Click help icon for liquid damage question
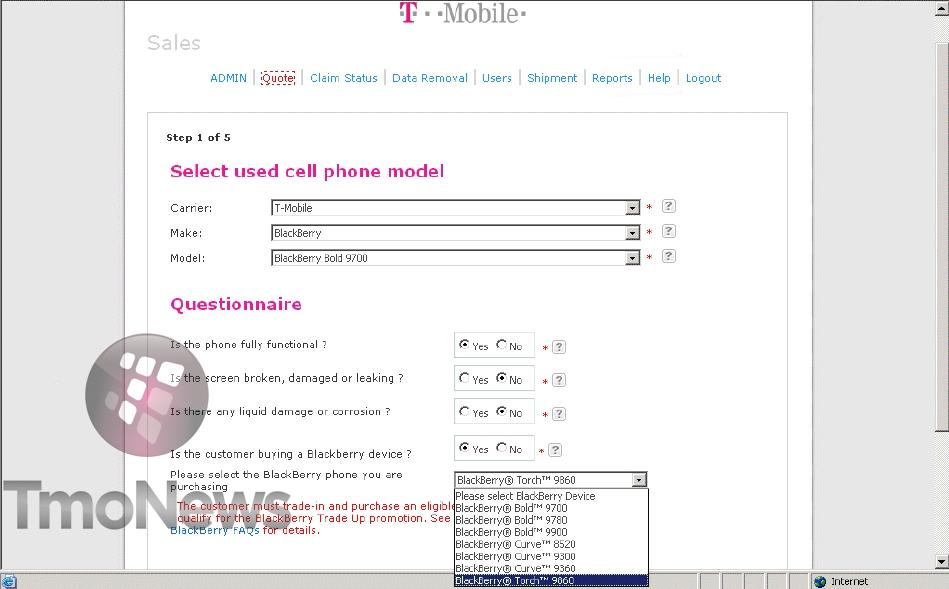This screenshot has height=589, width=949. [559, 414]
